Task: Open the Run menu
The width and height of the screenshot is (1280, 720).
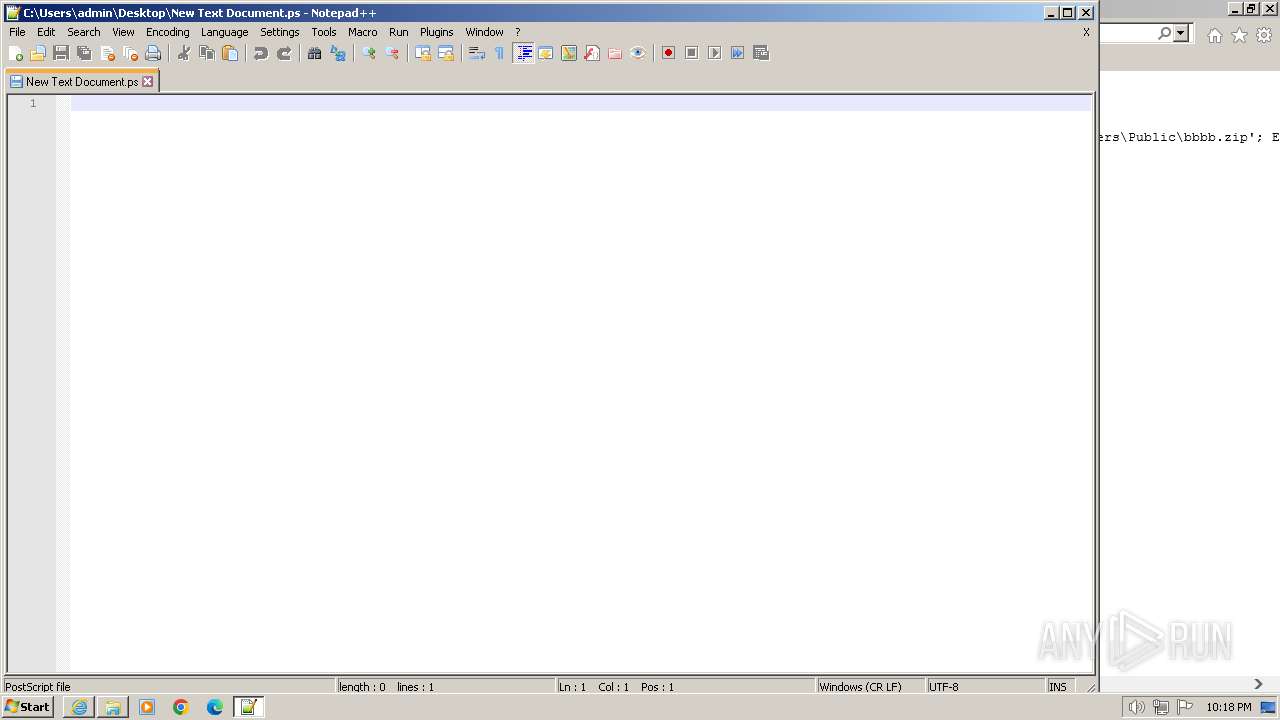Action: 399,32
